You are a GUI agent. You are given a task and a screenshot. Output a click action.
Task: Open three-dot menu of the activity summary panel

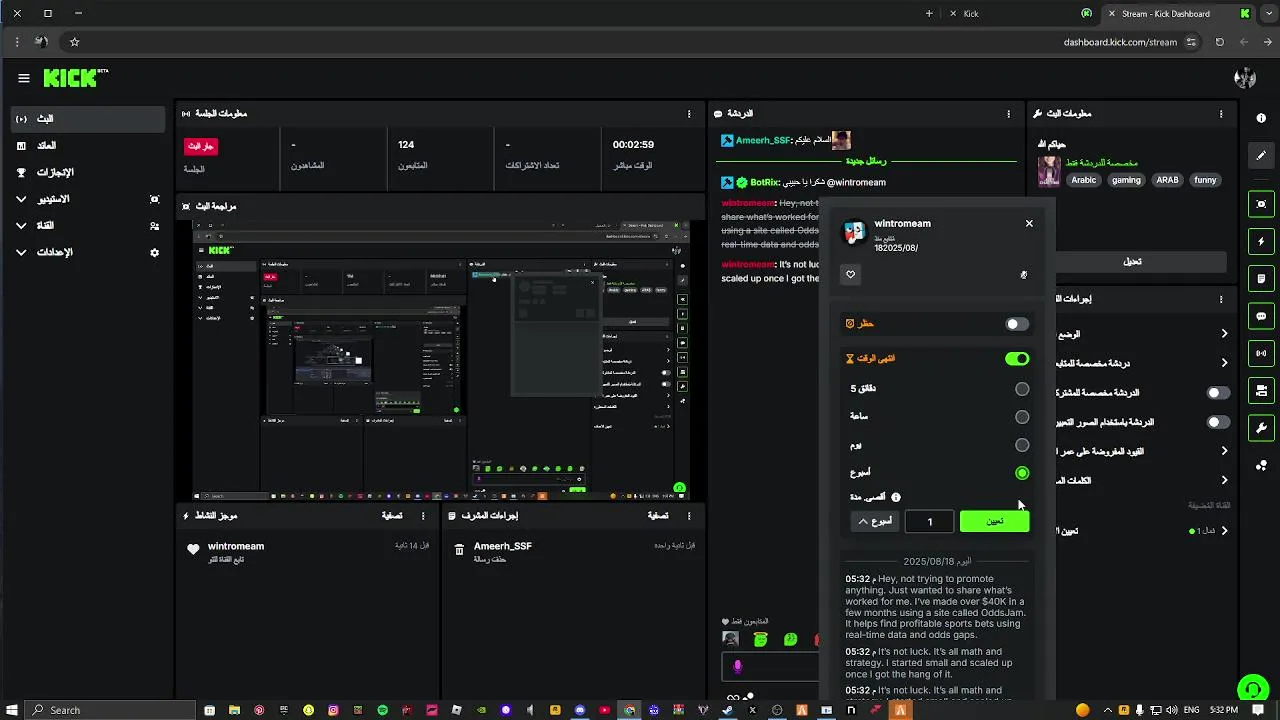423,516
